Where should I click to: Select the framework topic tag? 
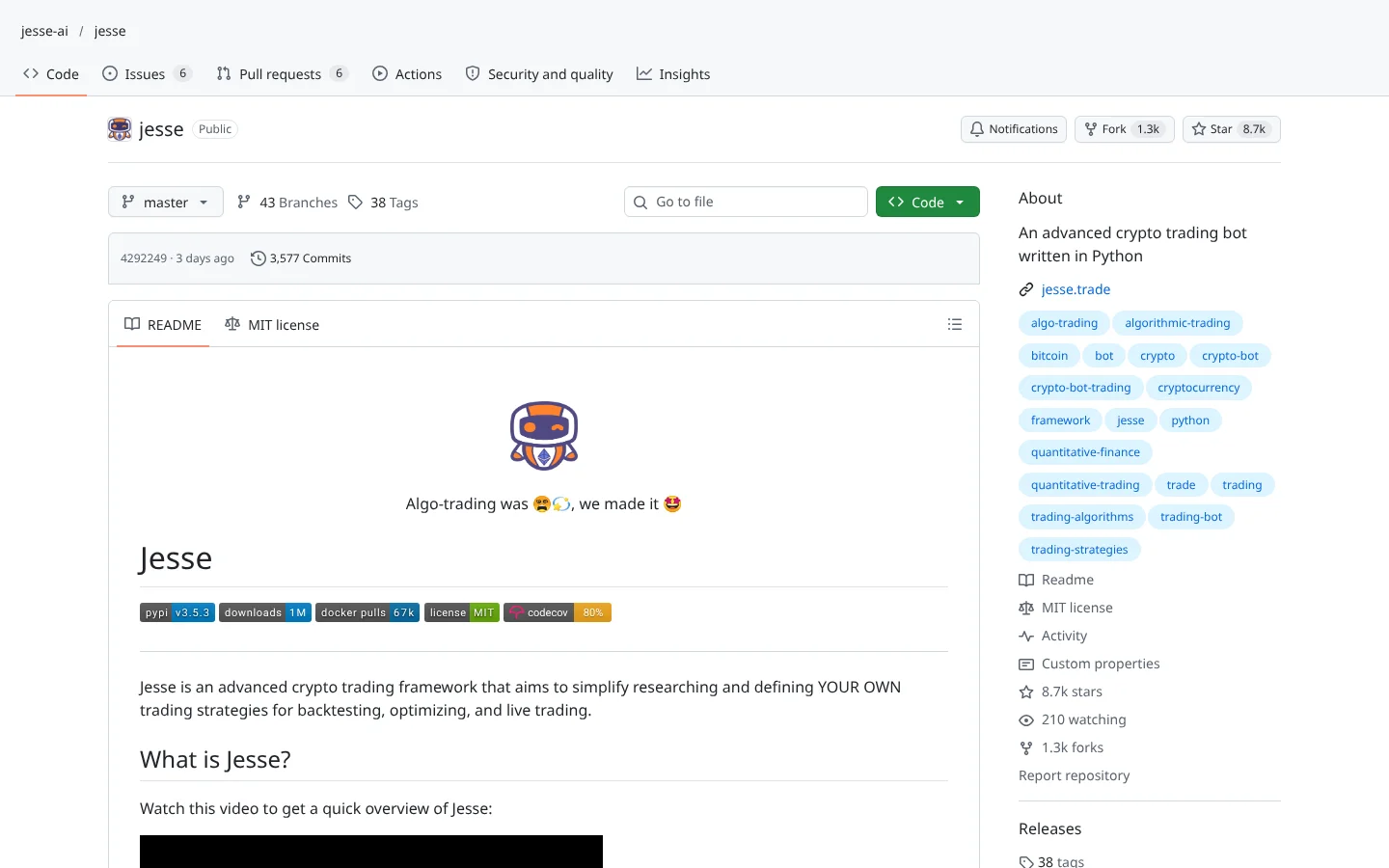coord(1060,420)
